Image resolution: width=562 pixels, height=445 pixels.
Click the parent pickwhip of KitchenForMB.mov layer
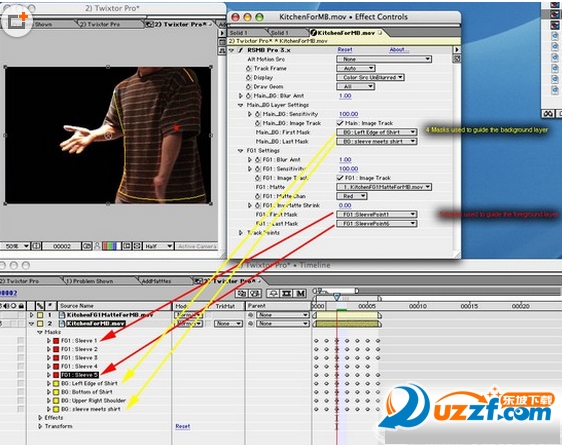(x=251, y=324)
